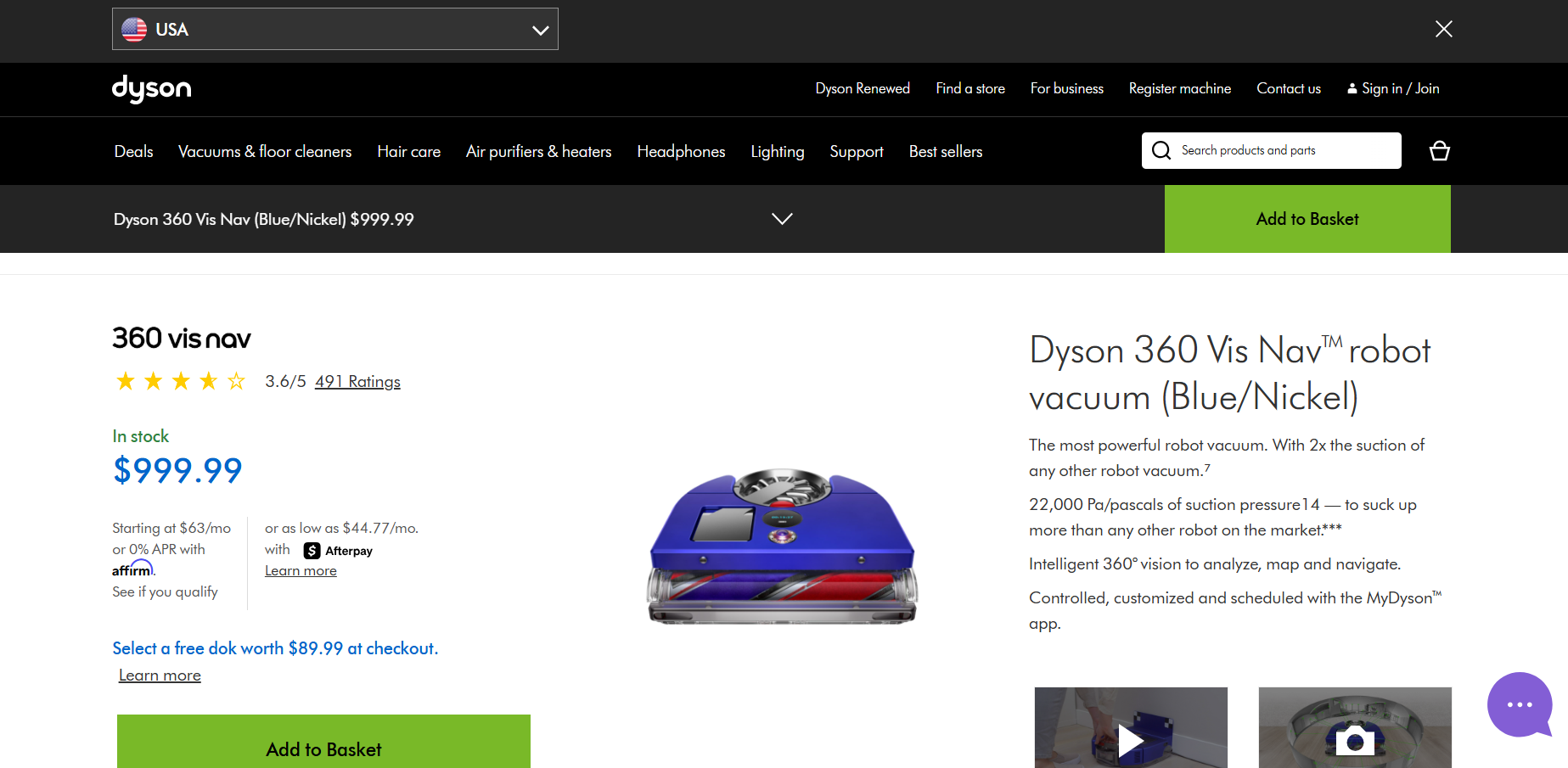Click the 360 vis nav heading

tap(182, 339)
